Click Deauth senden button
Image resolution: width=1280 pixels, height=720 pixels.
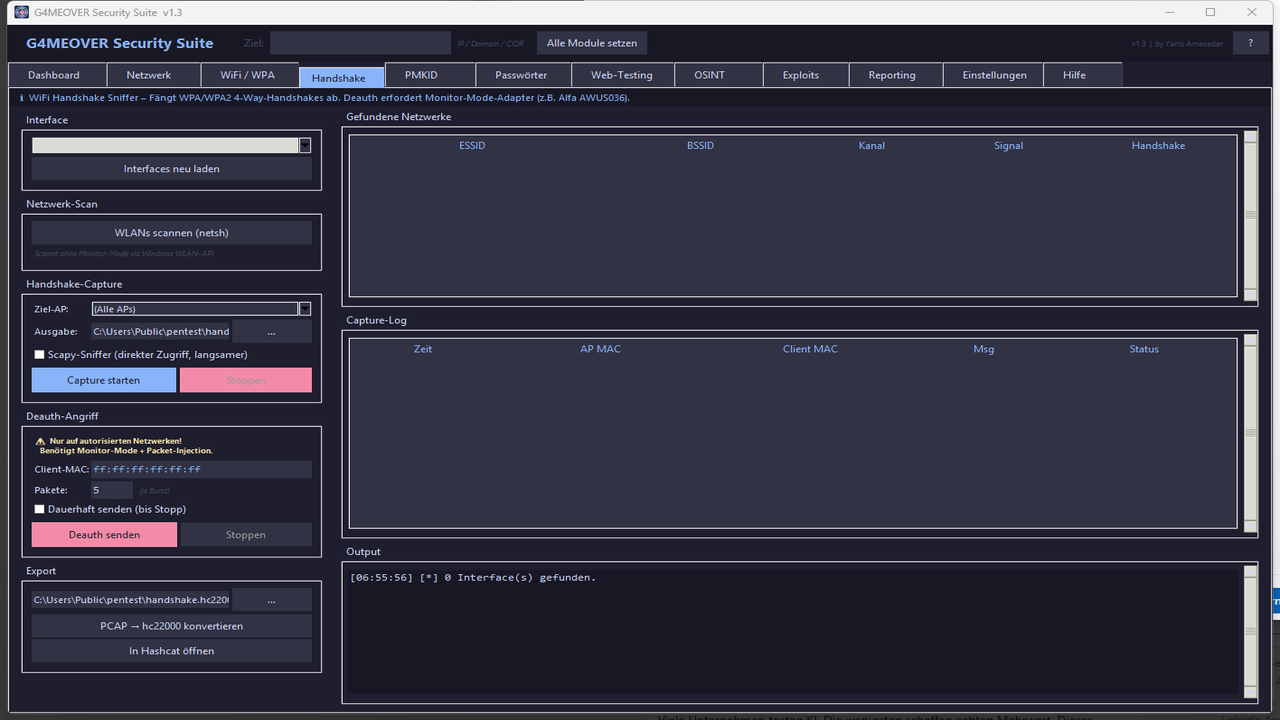pyautogui.click(x=104, y=535)
